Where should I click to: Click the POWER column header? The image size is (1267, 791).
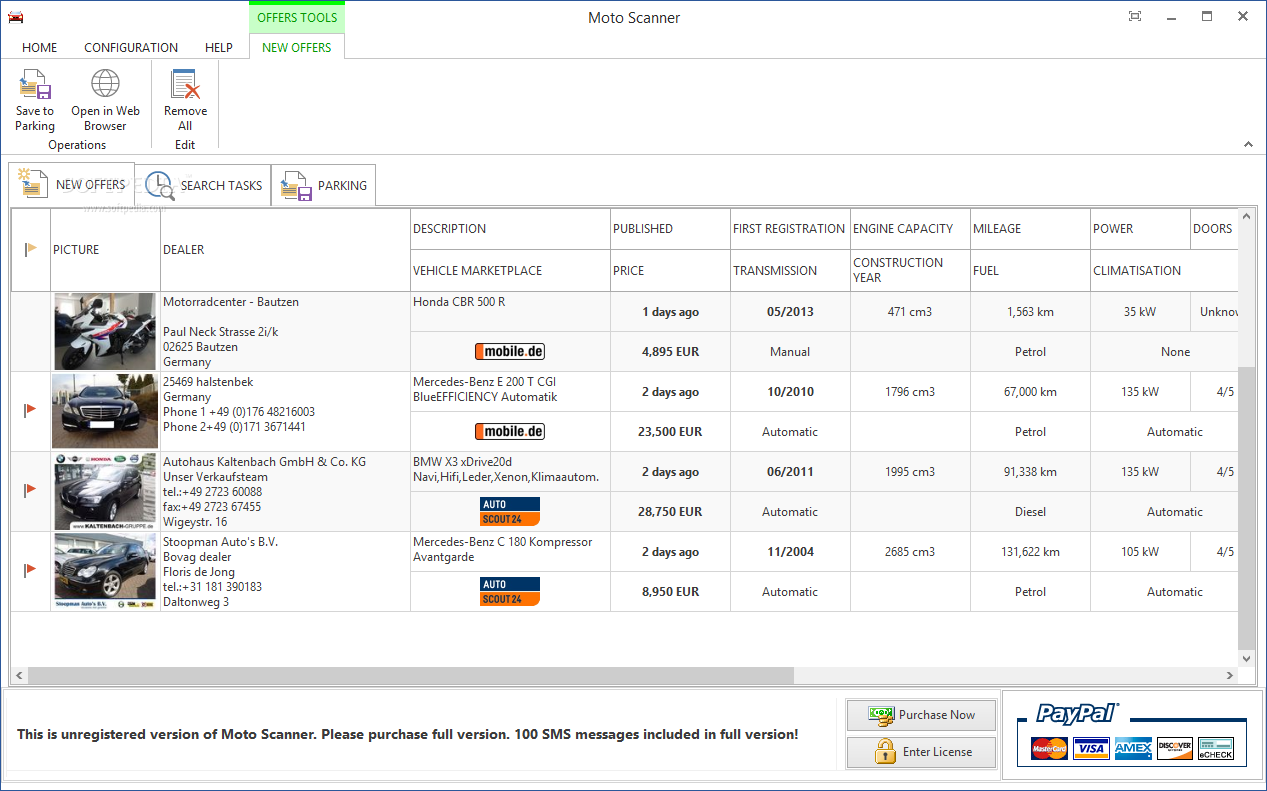tap(1140, 229)
